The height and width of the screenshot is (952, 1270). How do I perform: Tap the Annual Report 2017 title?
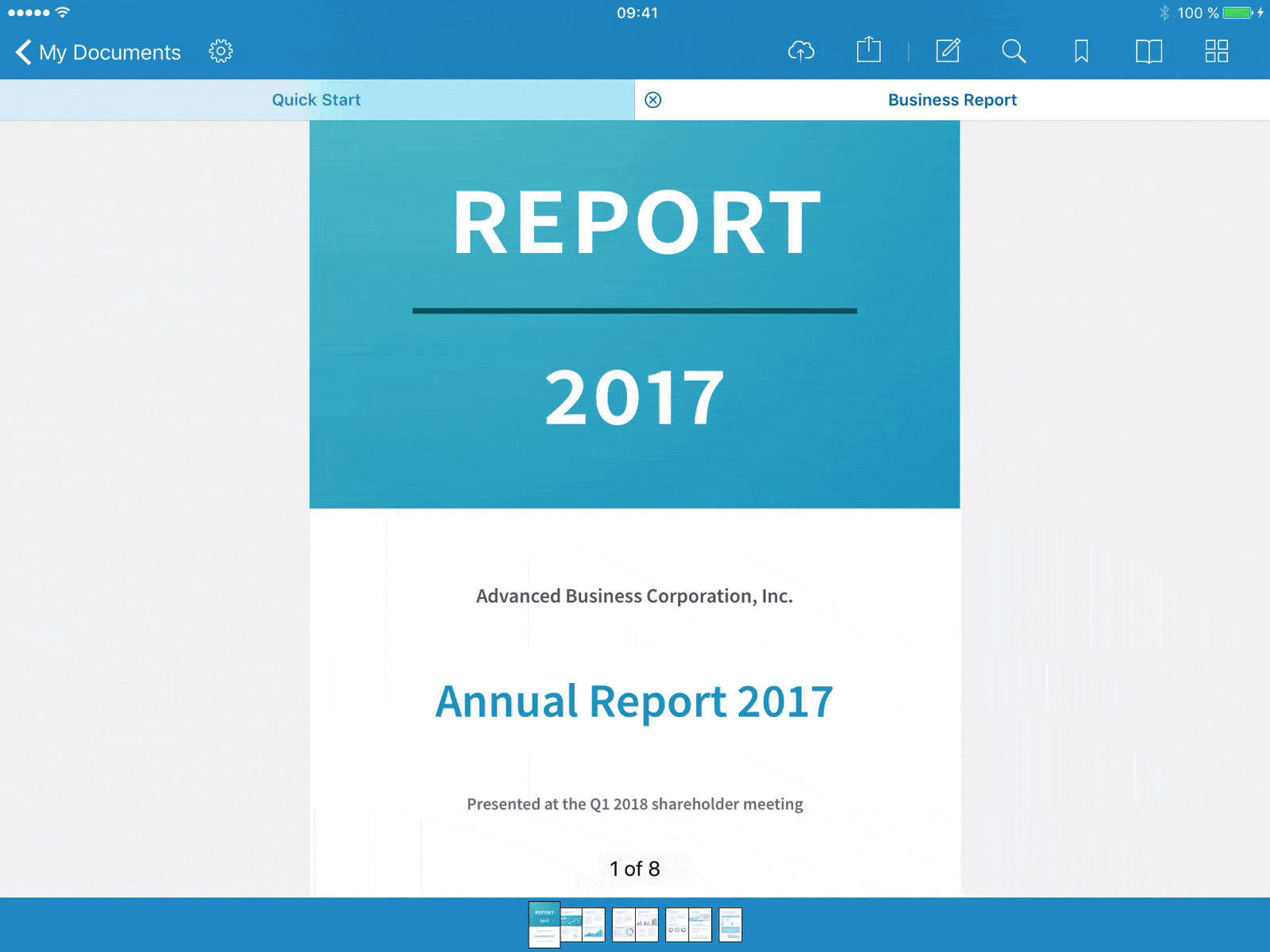[x=634, y=701]
